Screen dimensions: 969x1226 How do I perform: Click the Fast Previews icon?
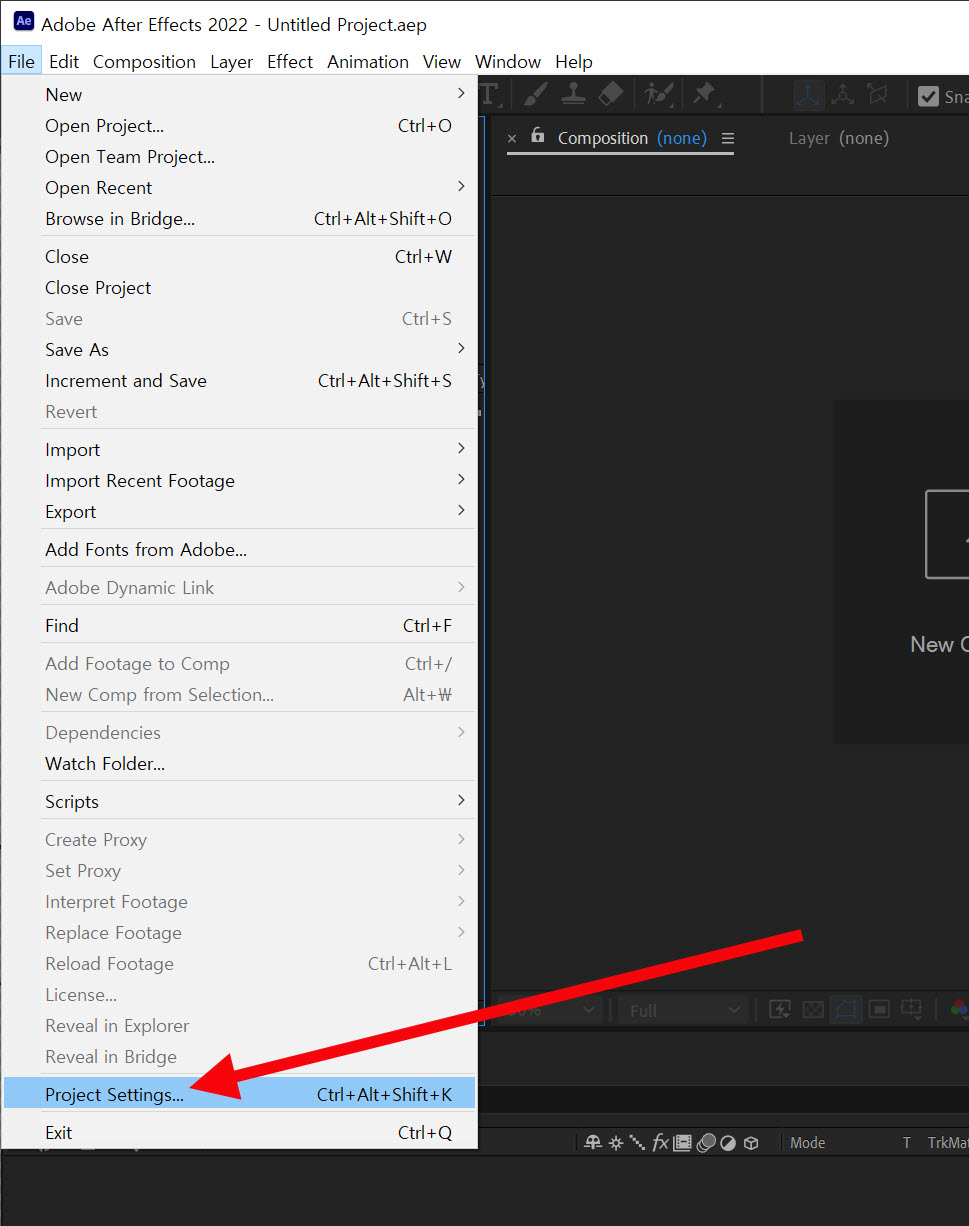click(x=780, y=1009)
